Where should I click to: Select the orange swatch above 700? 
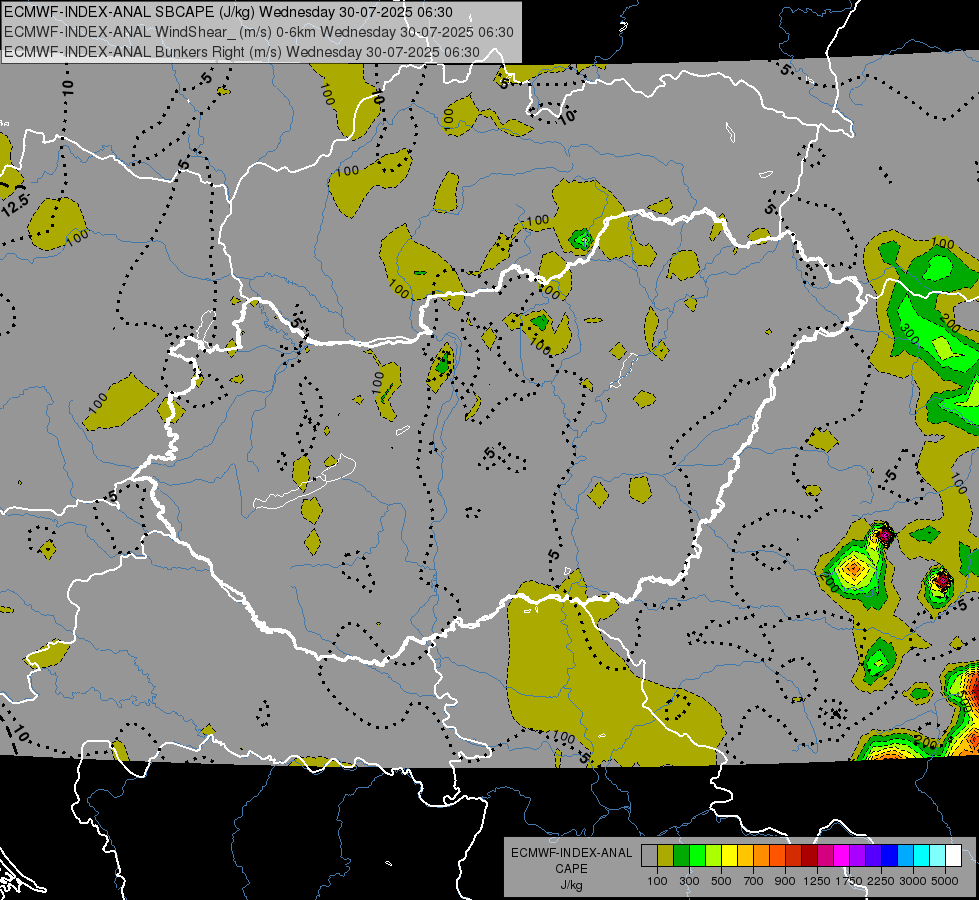point(762,855)
